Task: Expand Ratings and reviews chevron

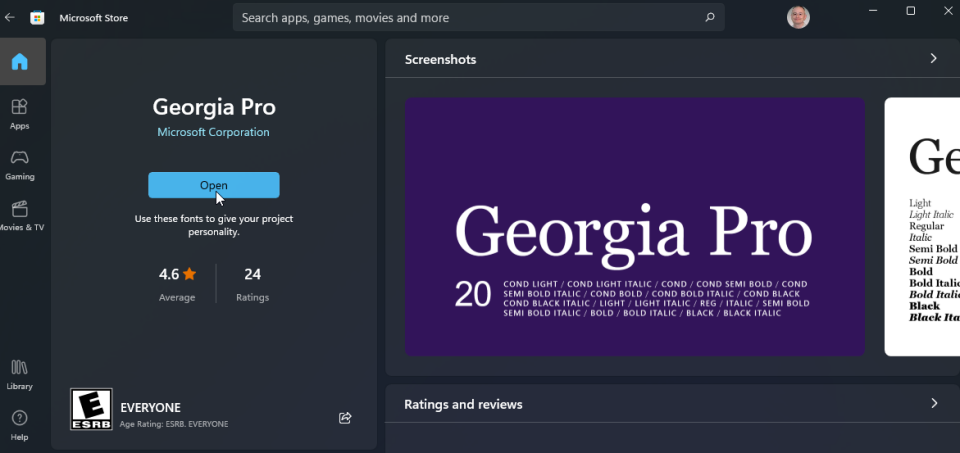Action: click(x=934, y=403)
